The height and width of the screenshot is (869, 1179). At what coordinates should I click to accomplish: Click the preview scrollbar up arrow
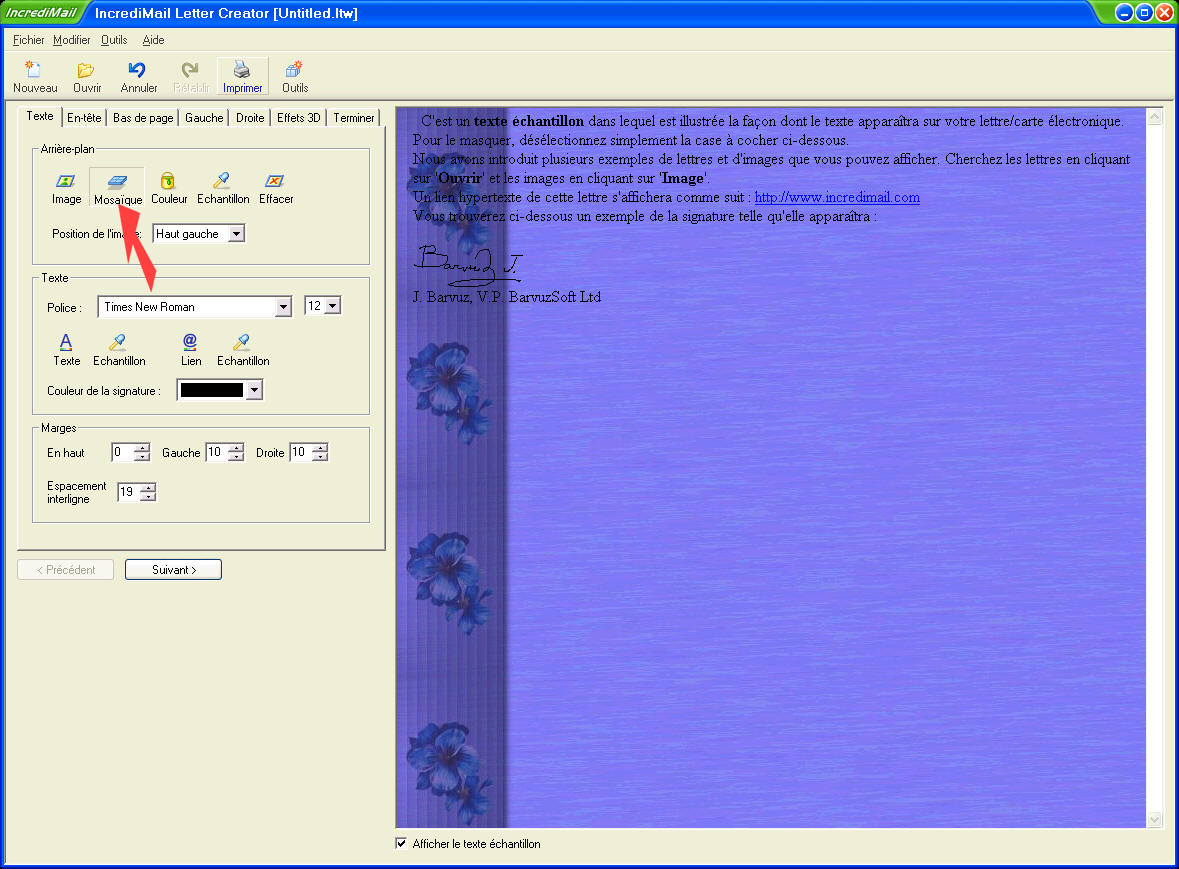(x=1155, y=117)
